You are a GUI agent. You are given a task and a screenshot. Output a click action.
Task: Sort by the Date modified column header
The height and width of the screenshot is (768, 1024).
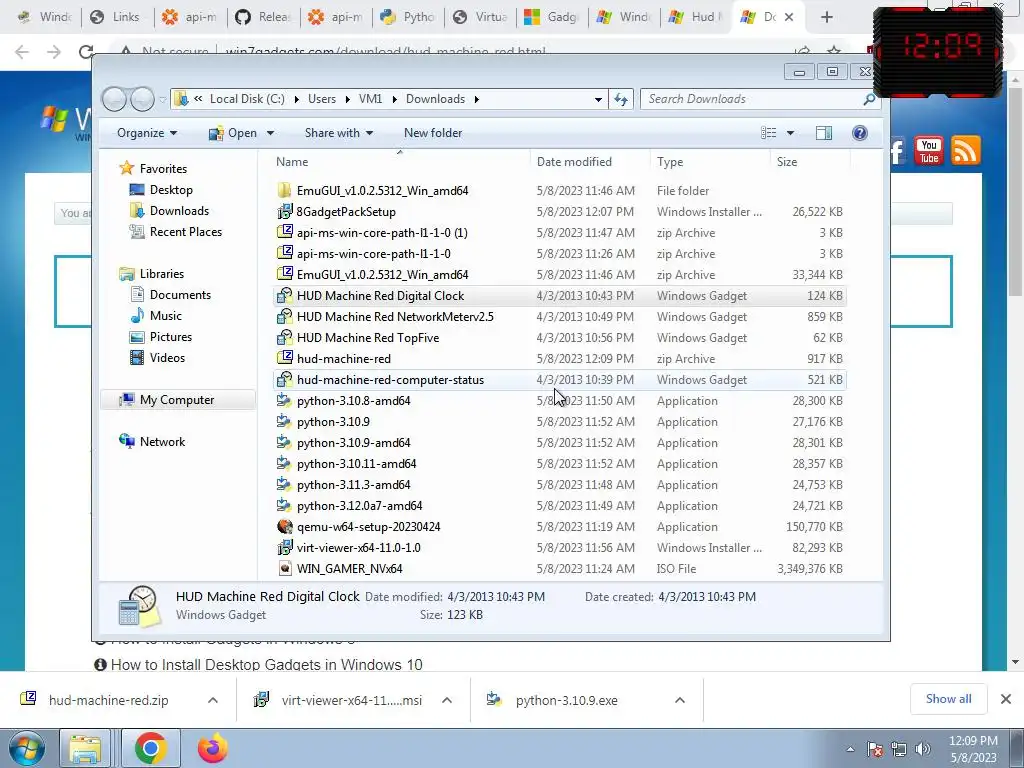point(575,162)
